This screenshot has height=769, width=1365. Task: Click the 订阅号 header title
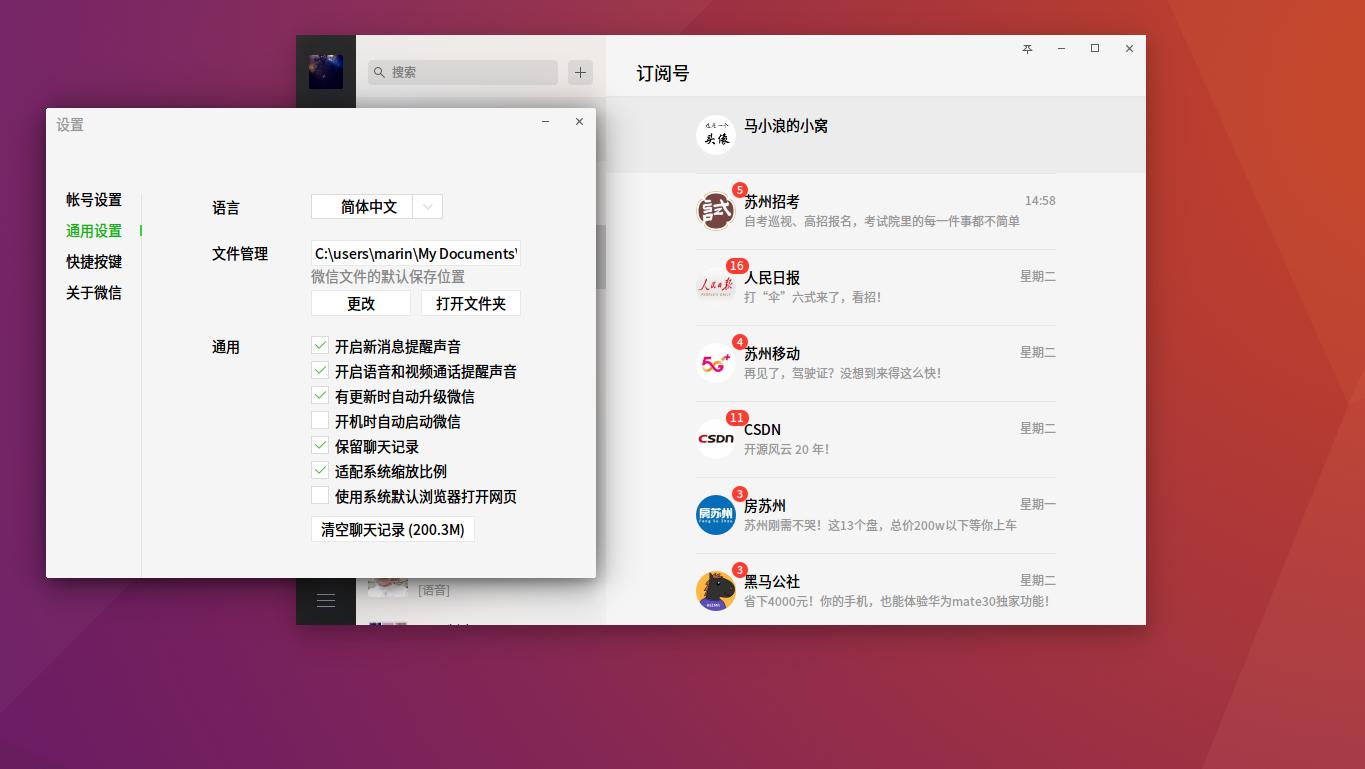(662, 73)
